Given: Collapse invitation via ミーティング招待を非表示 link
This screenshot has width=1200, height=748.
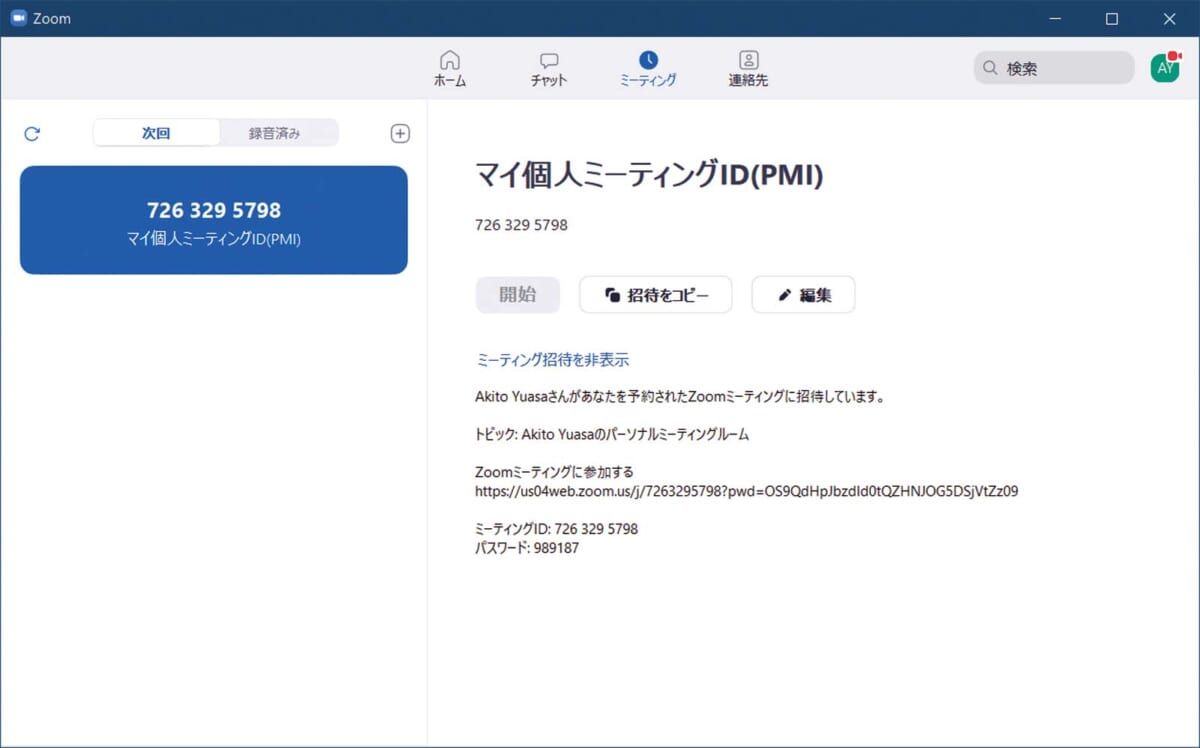Looking at the screenshot, I should tap(552, 360).
